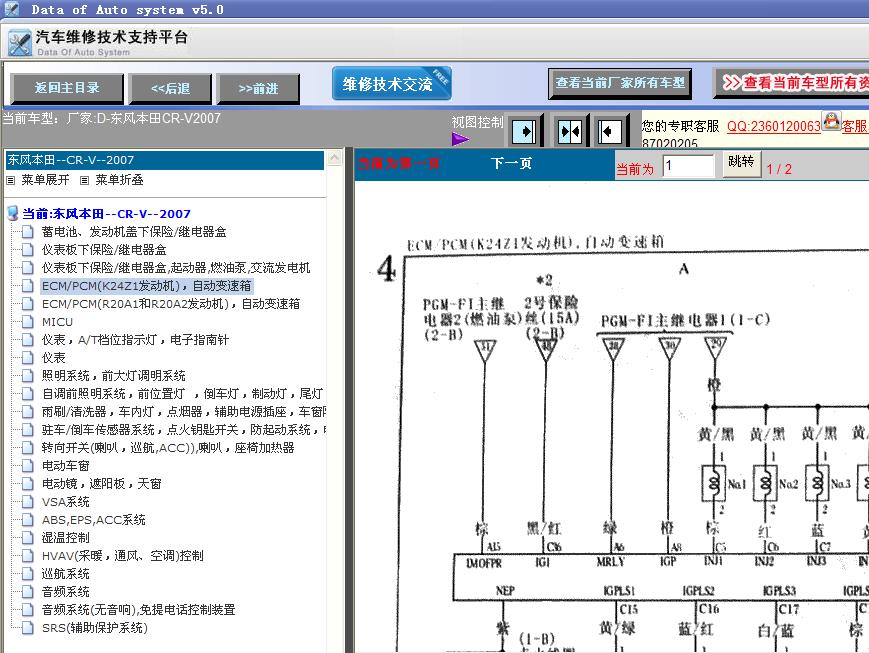869x653 pixels.
Task: Click the center split view control icon
Action: click(570, 132)
